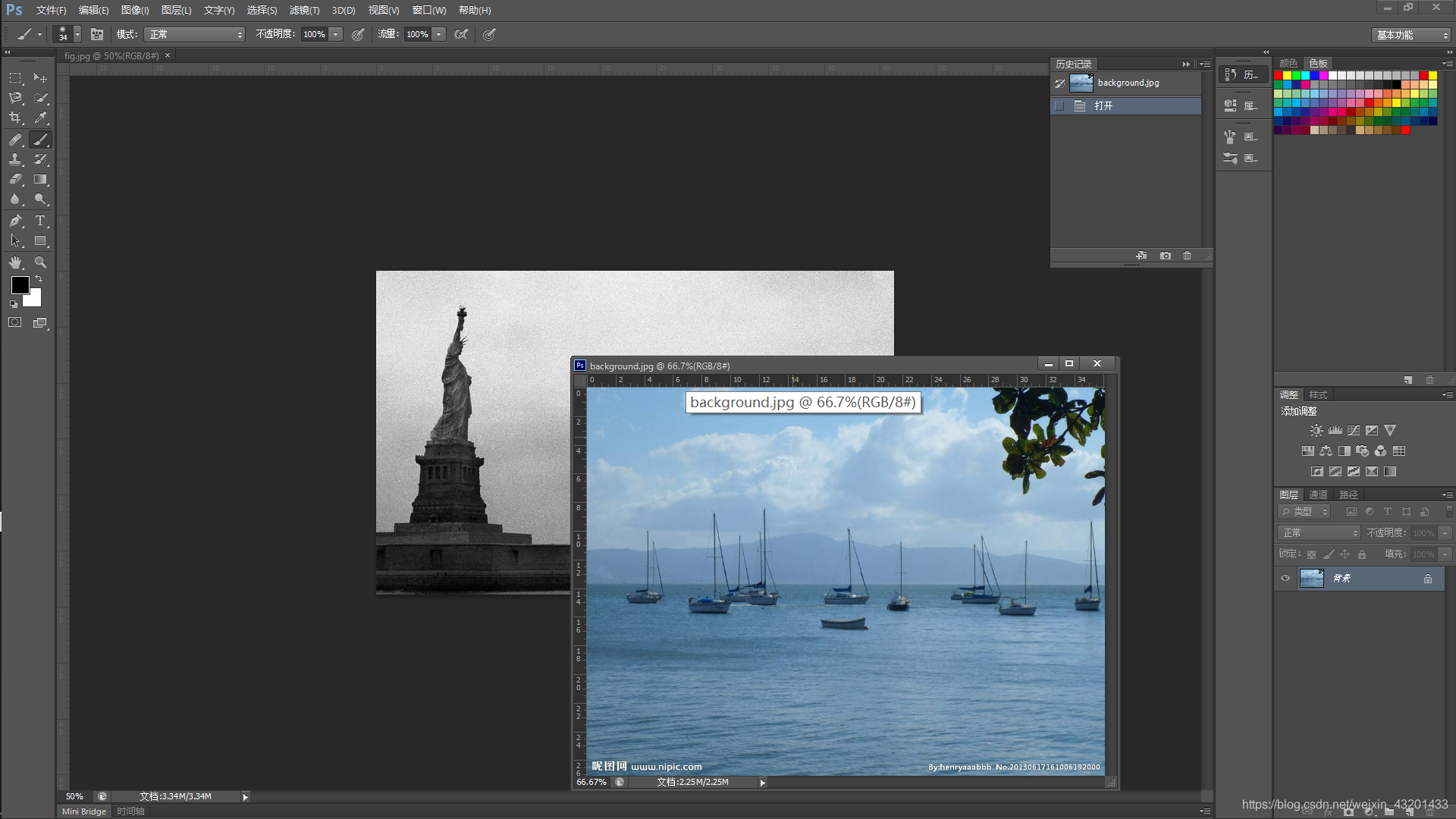The height and width of the screenshot is (819, 1456).
Task: Toggle the airbrush mode button
Action: [x=461, y=34]
